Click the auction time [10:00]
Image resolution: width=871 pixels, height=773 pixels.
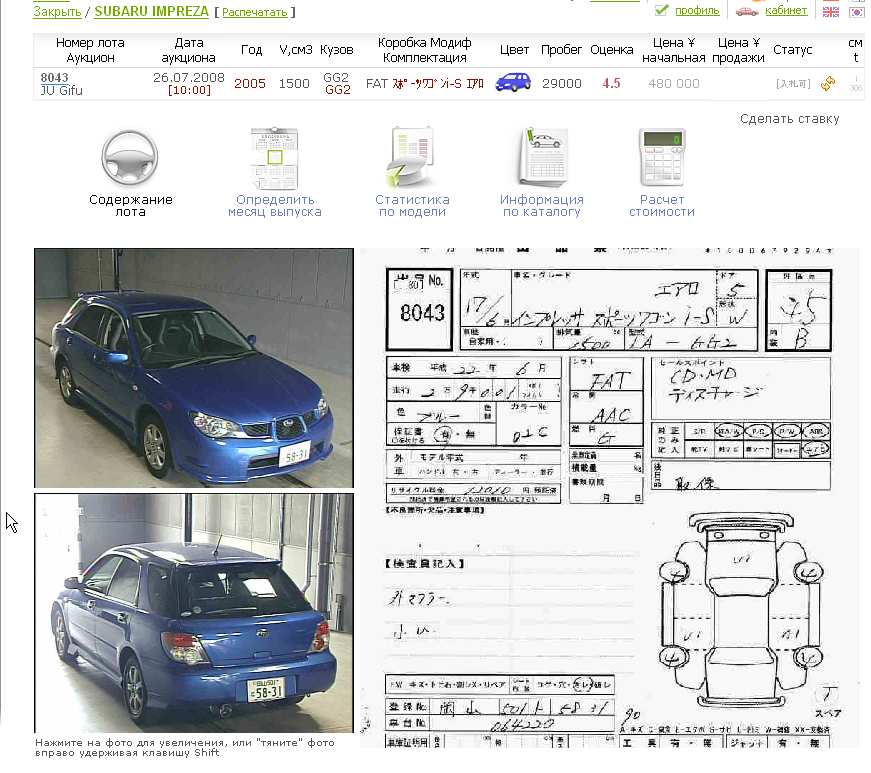pyautogui.click(x=189, y=90)
